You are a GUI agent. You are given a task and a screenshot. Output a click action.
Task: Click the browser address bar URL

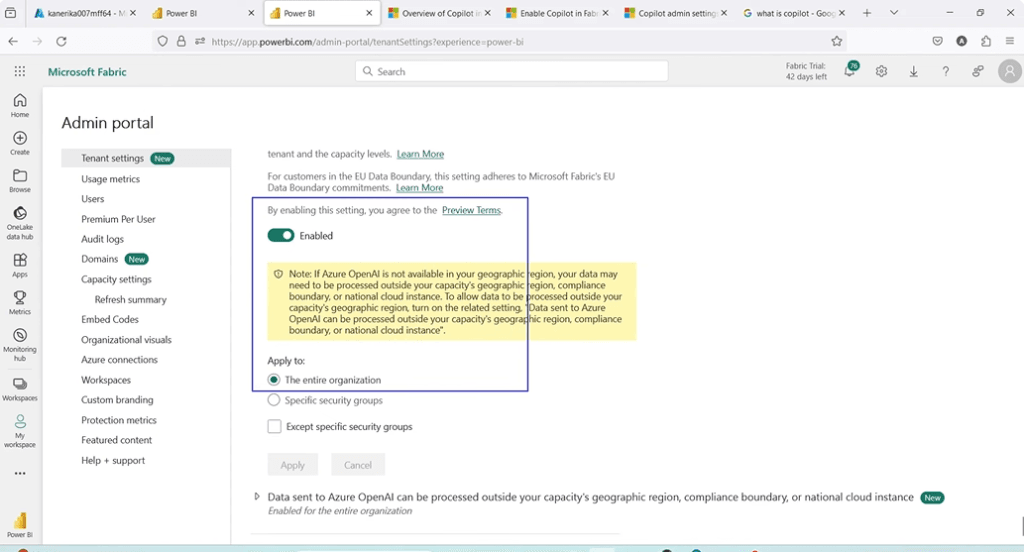(367, 42)
